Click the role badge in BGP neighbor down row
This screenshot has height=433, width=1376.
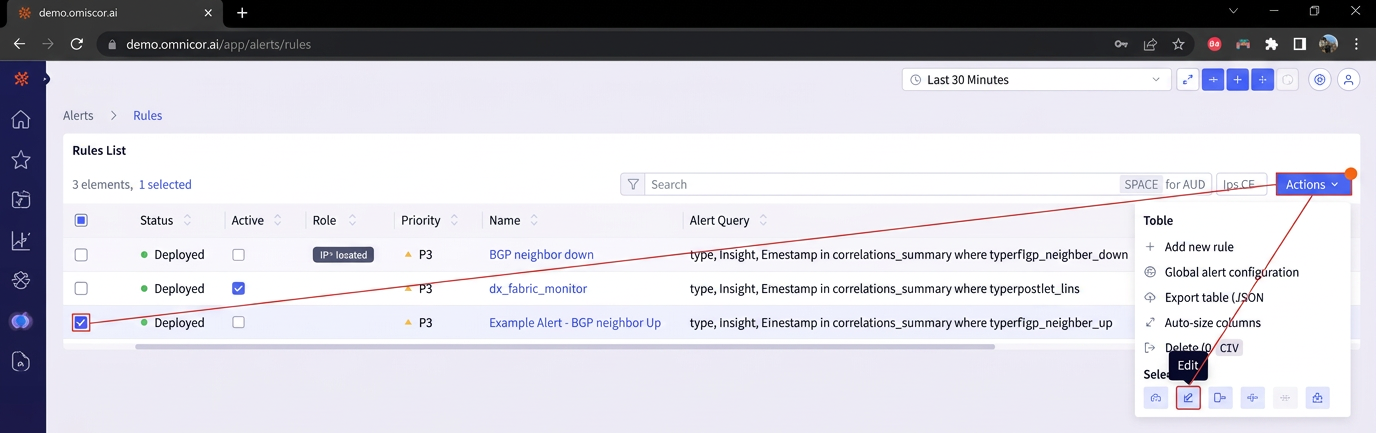343,255
